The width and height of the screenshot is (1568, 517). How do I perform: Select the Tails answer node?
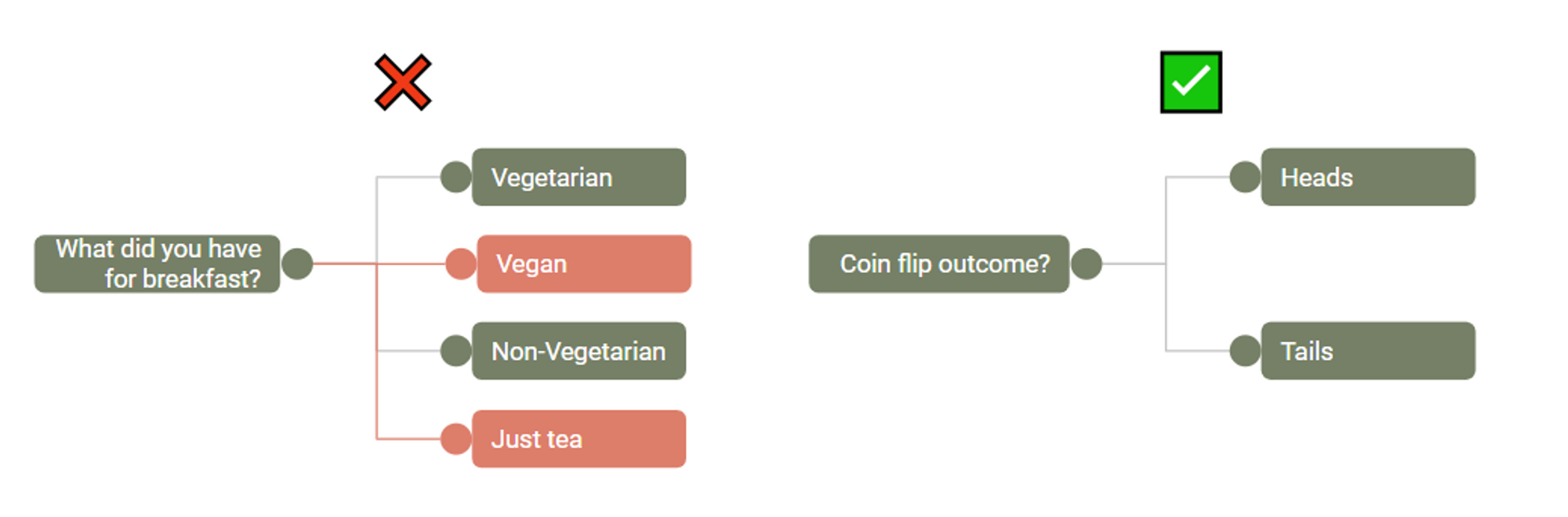coord(1368,351)
